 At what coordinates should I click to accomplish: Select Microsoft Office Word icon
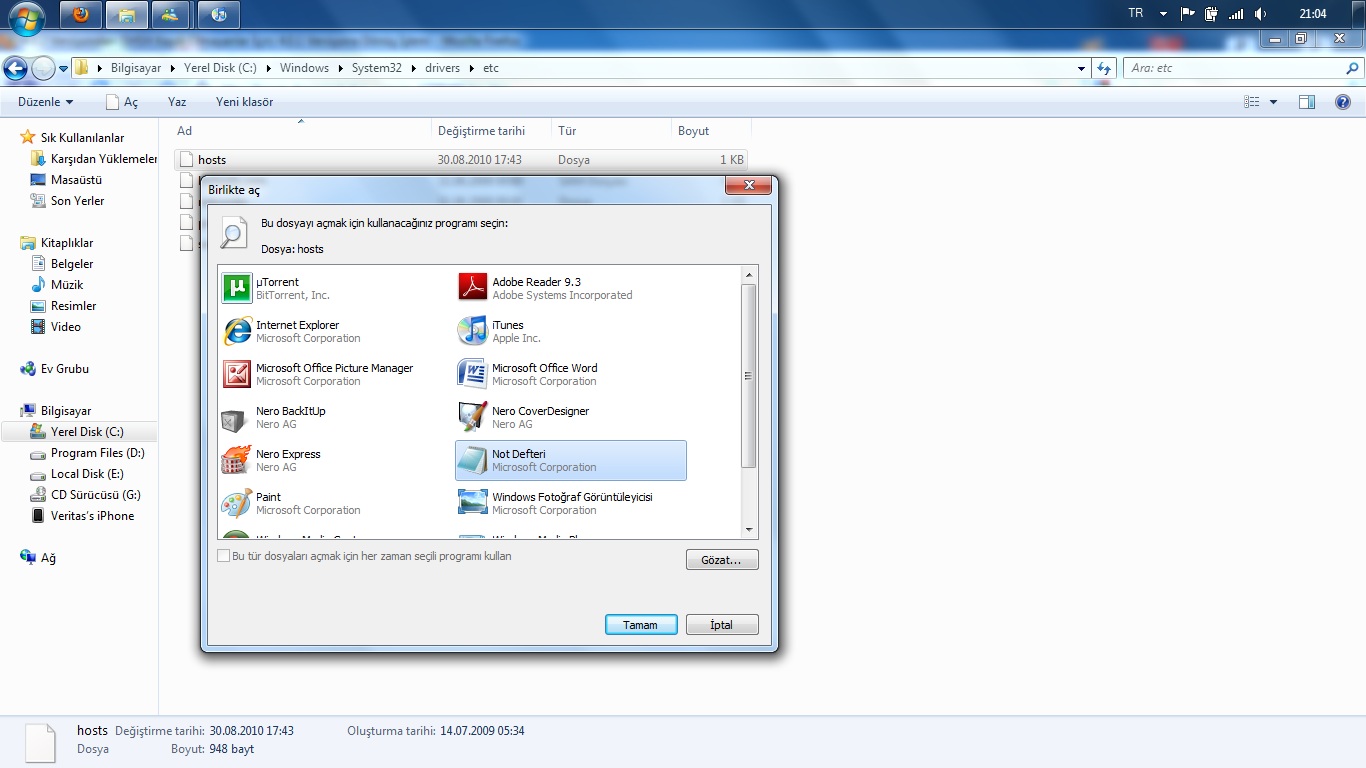coord(473,374)
